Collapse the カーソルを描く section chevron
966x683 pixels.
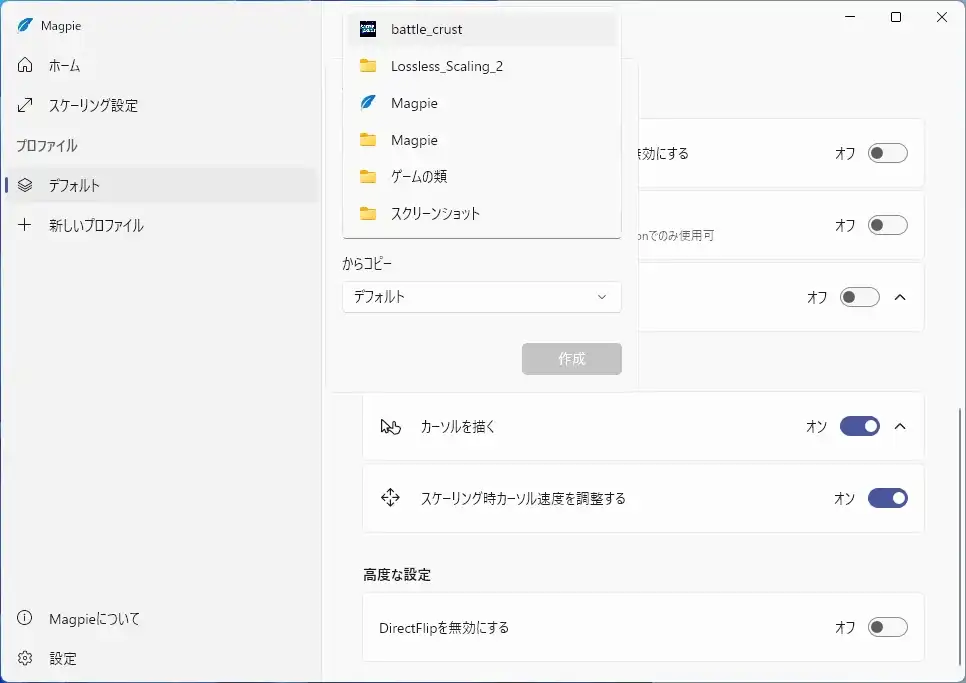click(900, 427)
